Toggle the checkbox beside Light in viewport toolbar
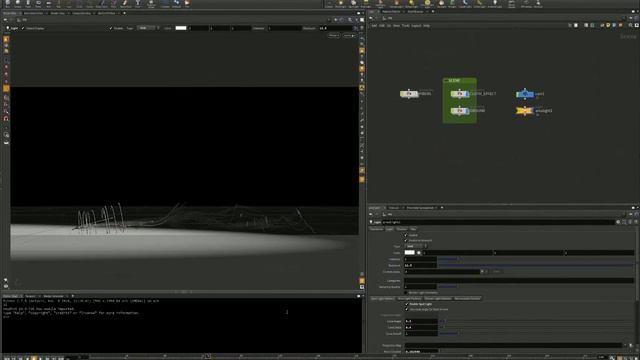The height and width of the screenshot is (360, 640). (23, 28)
